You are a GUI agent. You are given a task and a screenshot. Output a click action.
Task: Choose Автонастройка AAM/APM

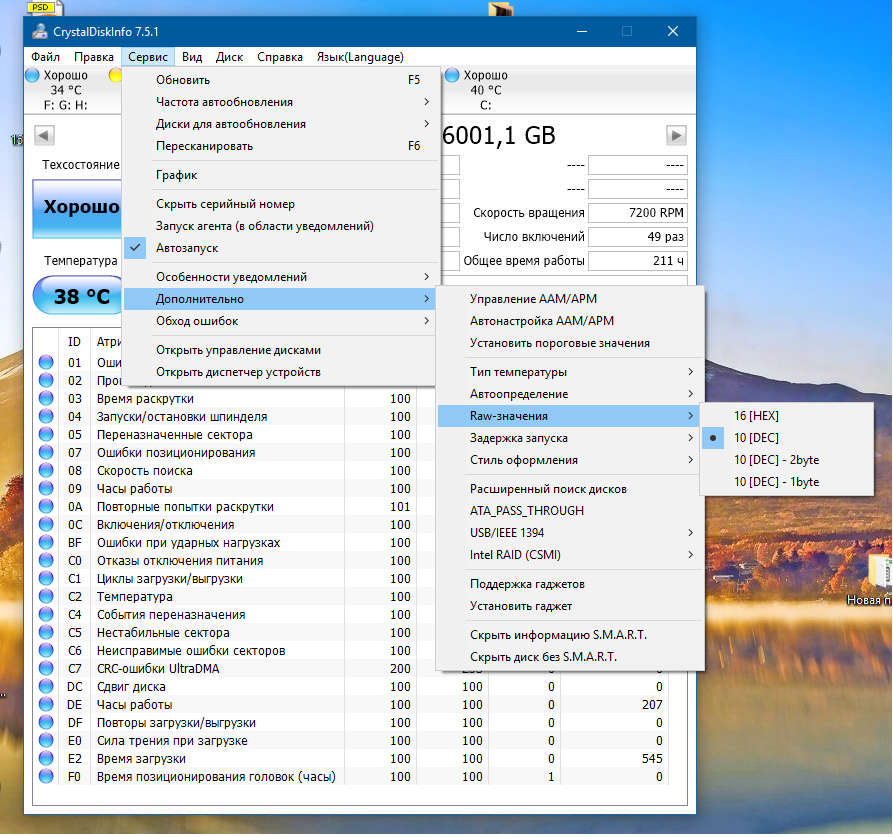pos(570,321)
